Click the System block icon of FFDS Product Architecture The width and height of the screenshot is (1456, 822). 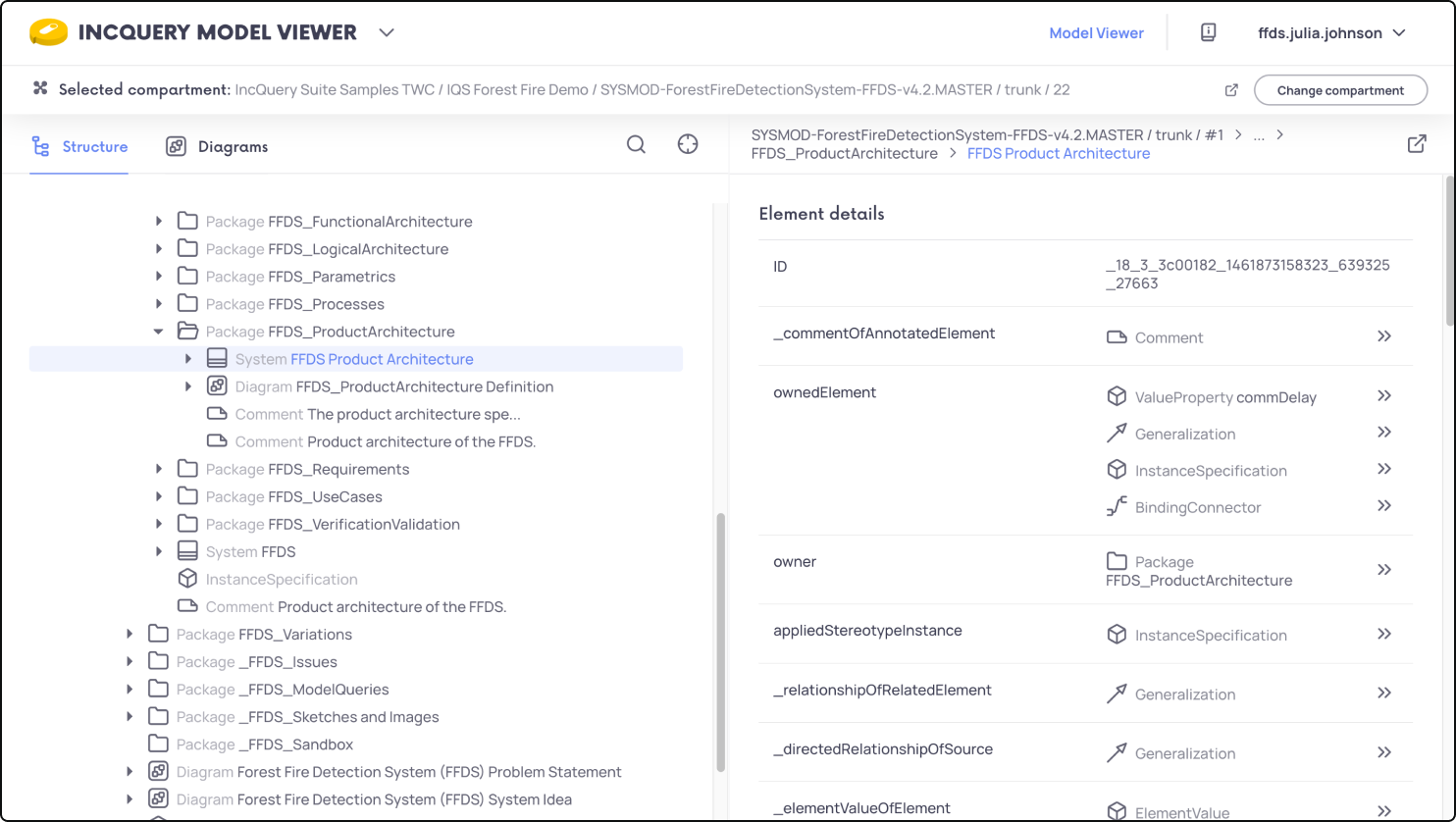pos(217,359)
